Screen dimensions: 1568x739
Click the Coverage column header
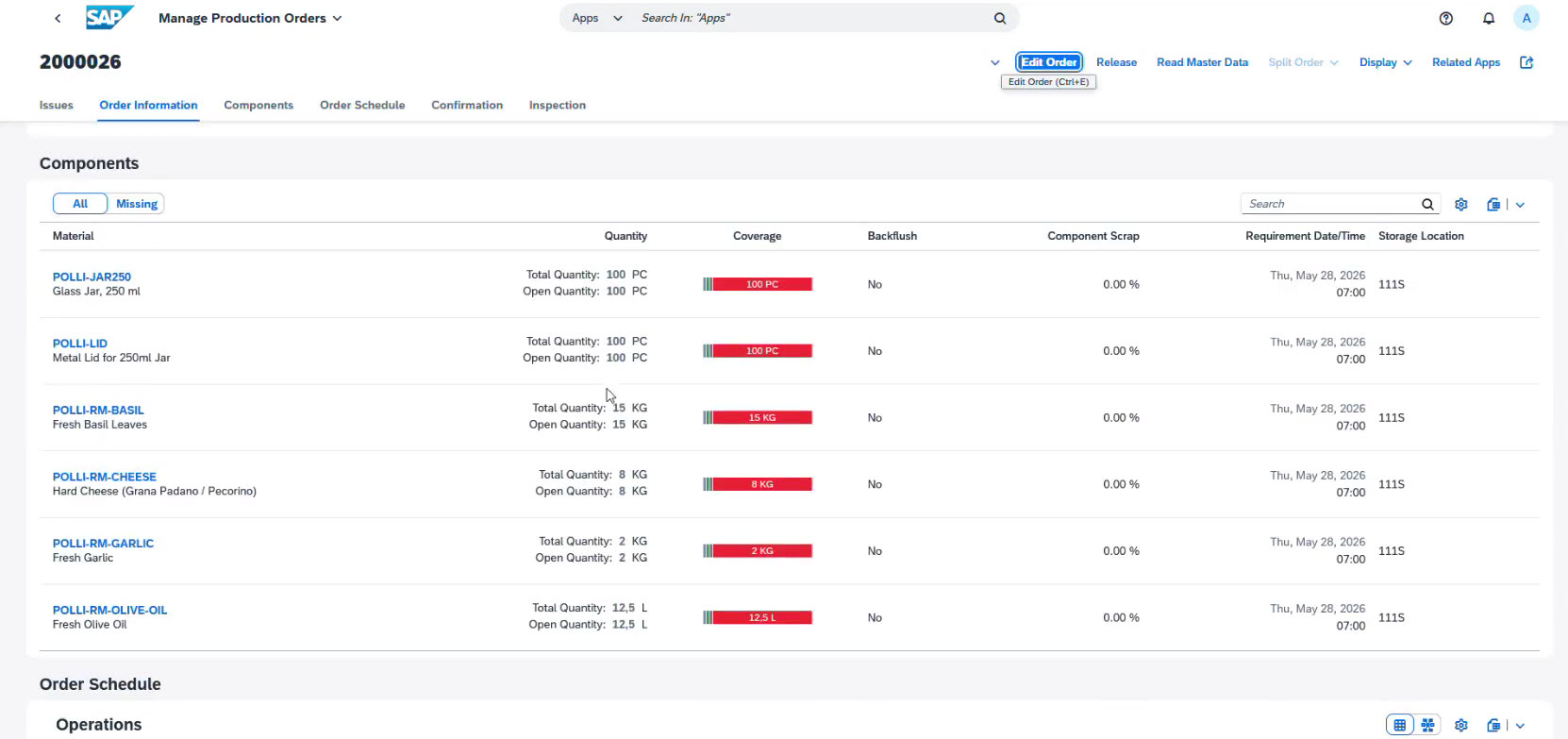click(757, 236)
